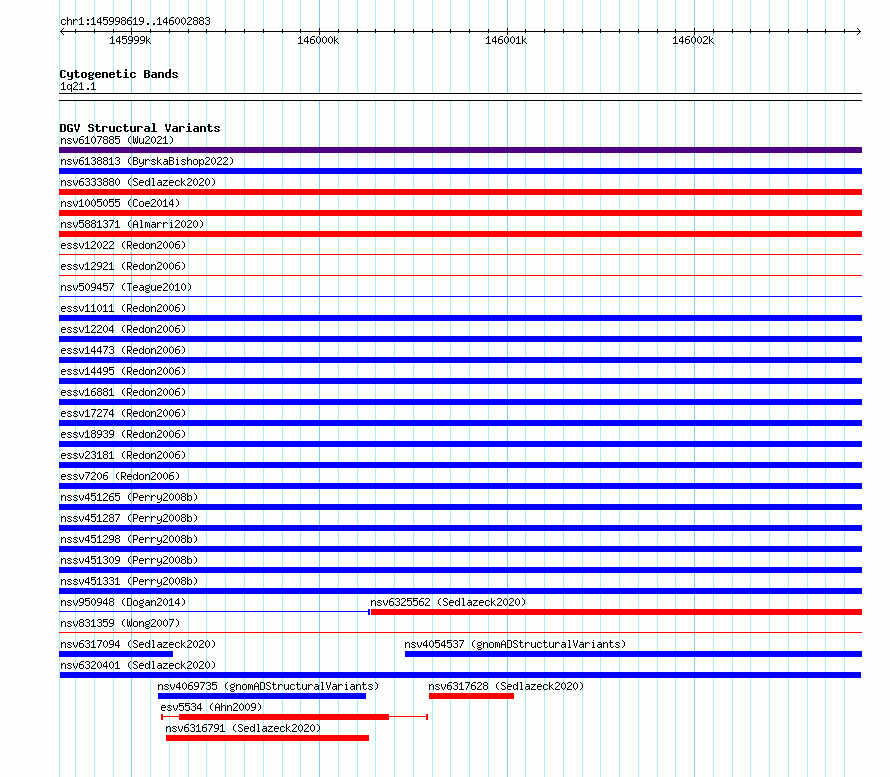This screenshot has height=777, width=890.
Task: Select the nssv451331 (Perry2008b) label
Action: pyautogui.click(x=129, y=581)
